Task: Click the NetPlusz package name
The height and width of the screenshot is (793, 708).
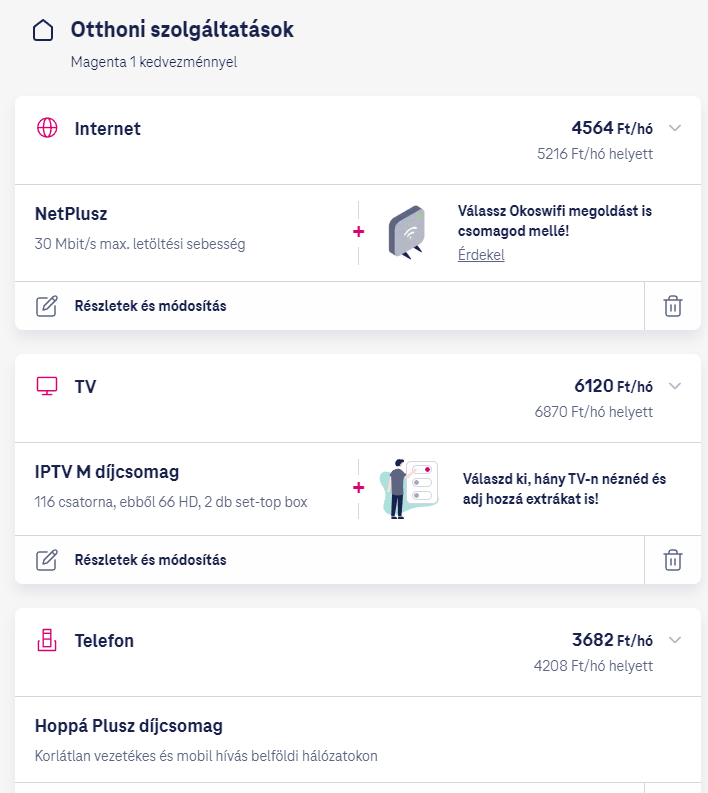Action: [71, 213]
